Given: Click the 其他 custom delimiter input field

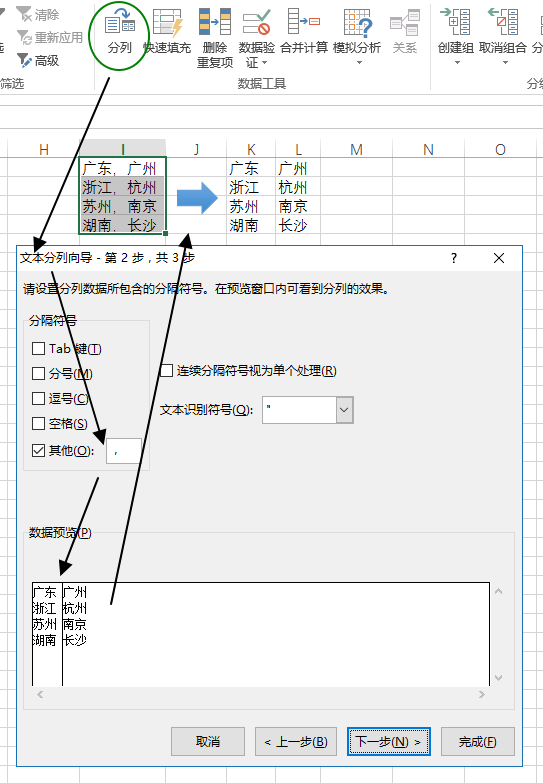Looking at the screenshot, I should (123, 451).
